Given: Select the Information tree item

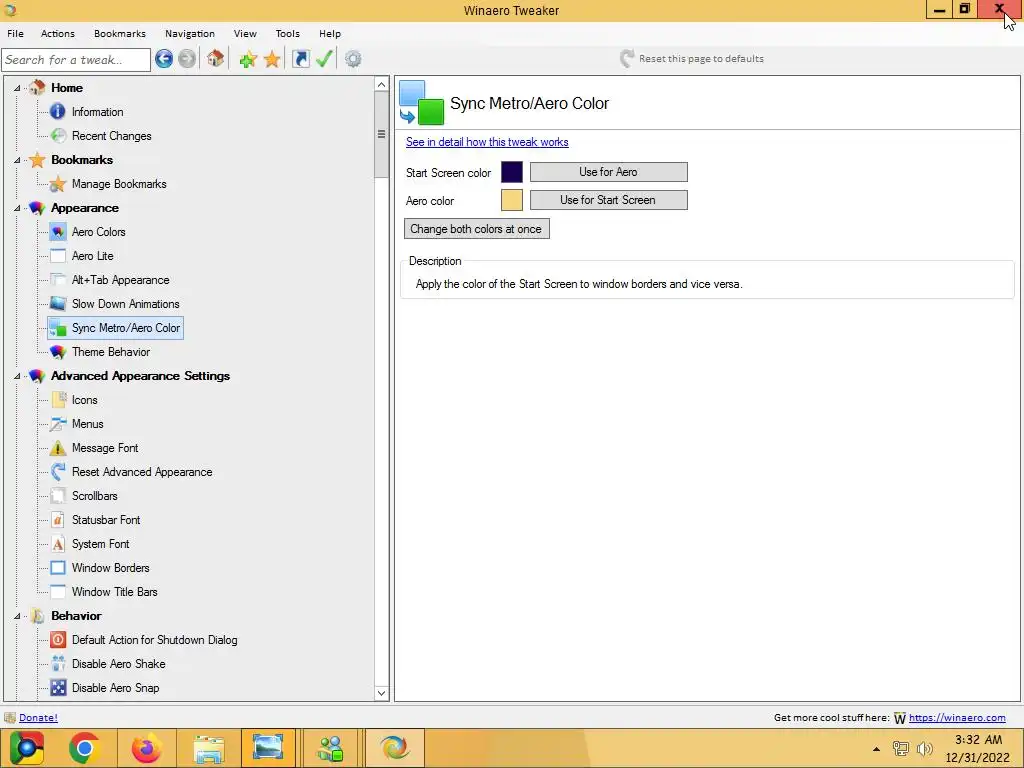Looking at the screenshot, I should tap(97, 112).
